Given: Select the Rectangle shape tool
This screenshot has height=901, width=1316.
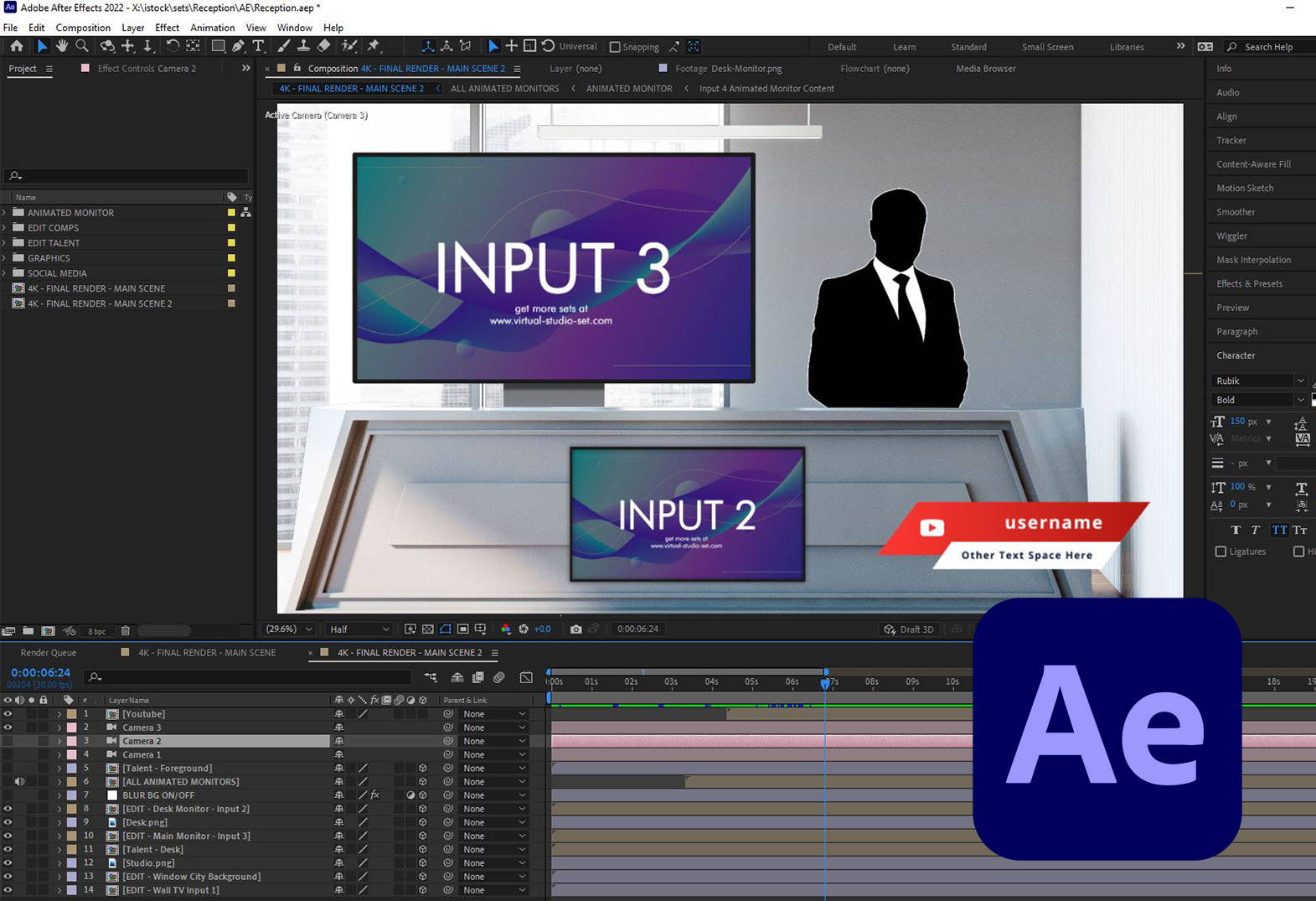Looking at the screenshot, I should (218, 46).
